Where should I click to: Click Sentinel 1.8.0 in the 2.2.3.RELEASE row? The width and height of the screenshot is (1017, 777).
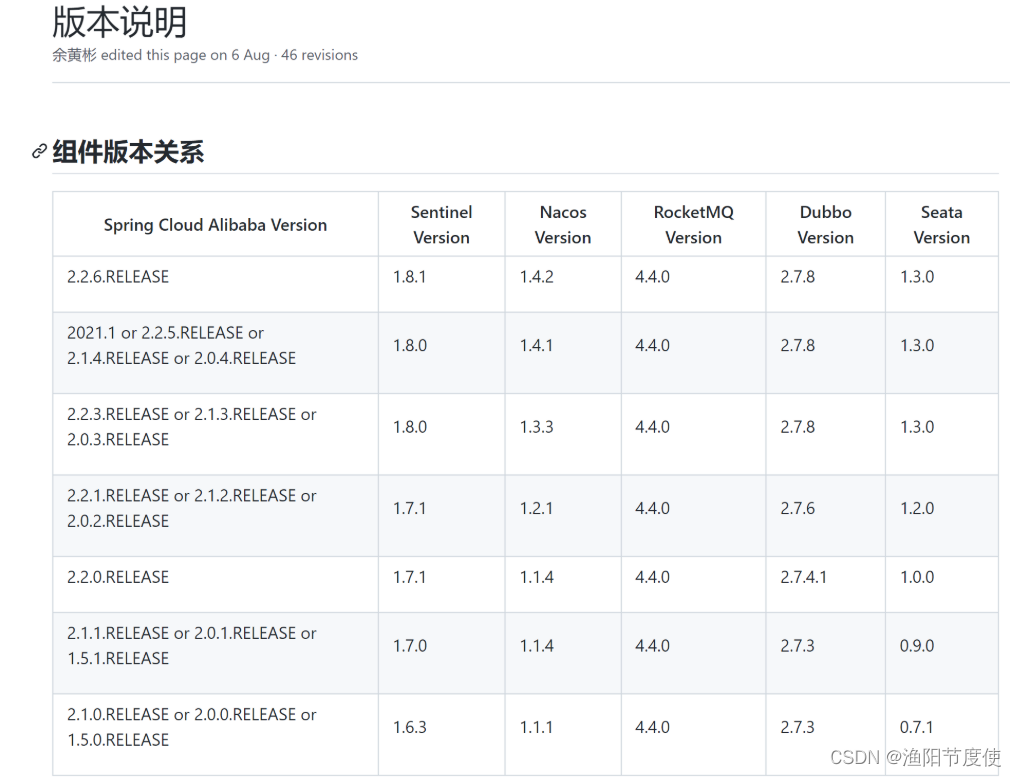tap(410, 427)
